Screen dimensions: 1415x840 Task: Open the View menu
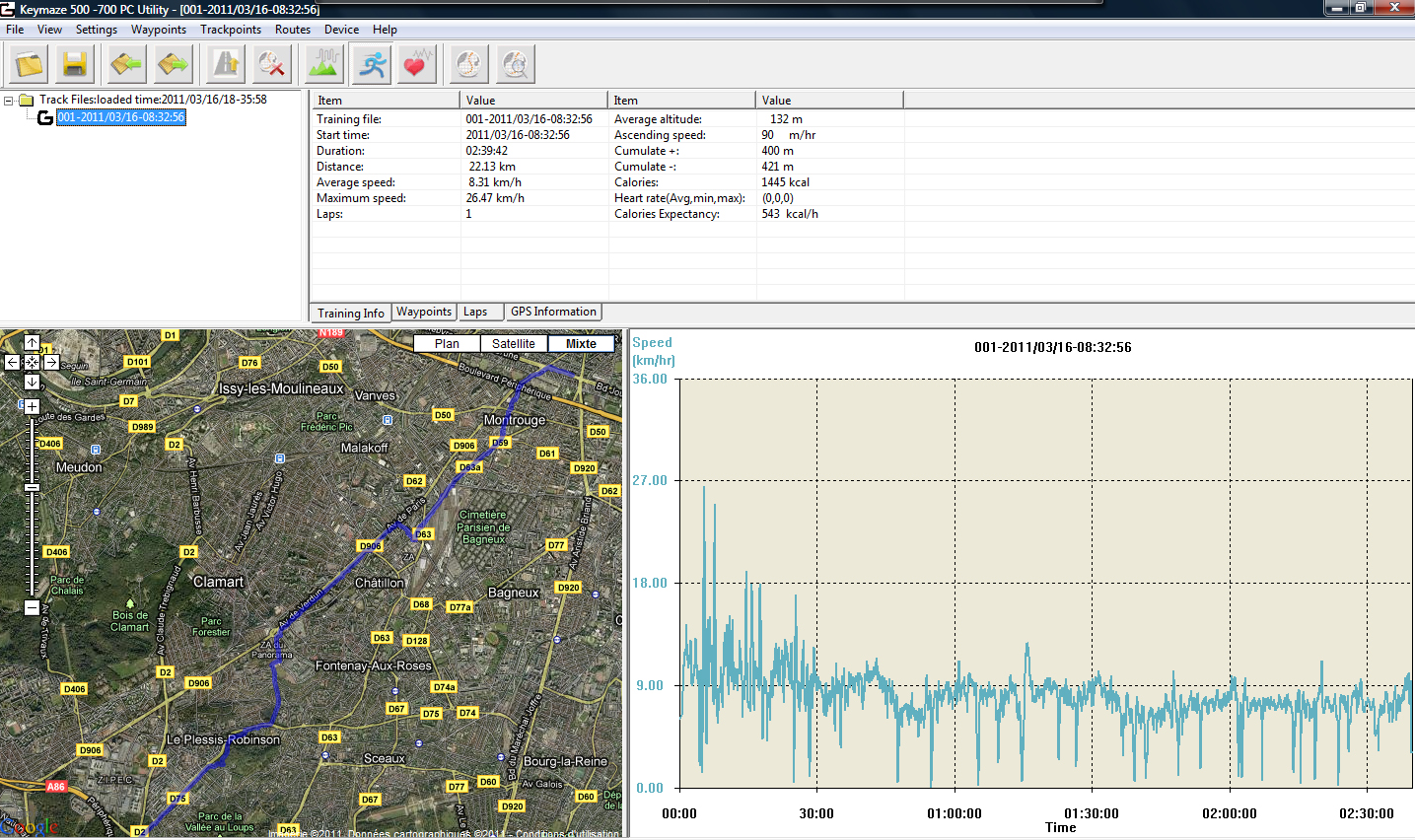pos(49,30)
